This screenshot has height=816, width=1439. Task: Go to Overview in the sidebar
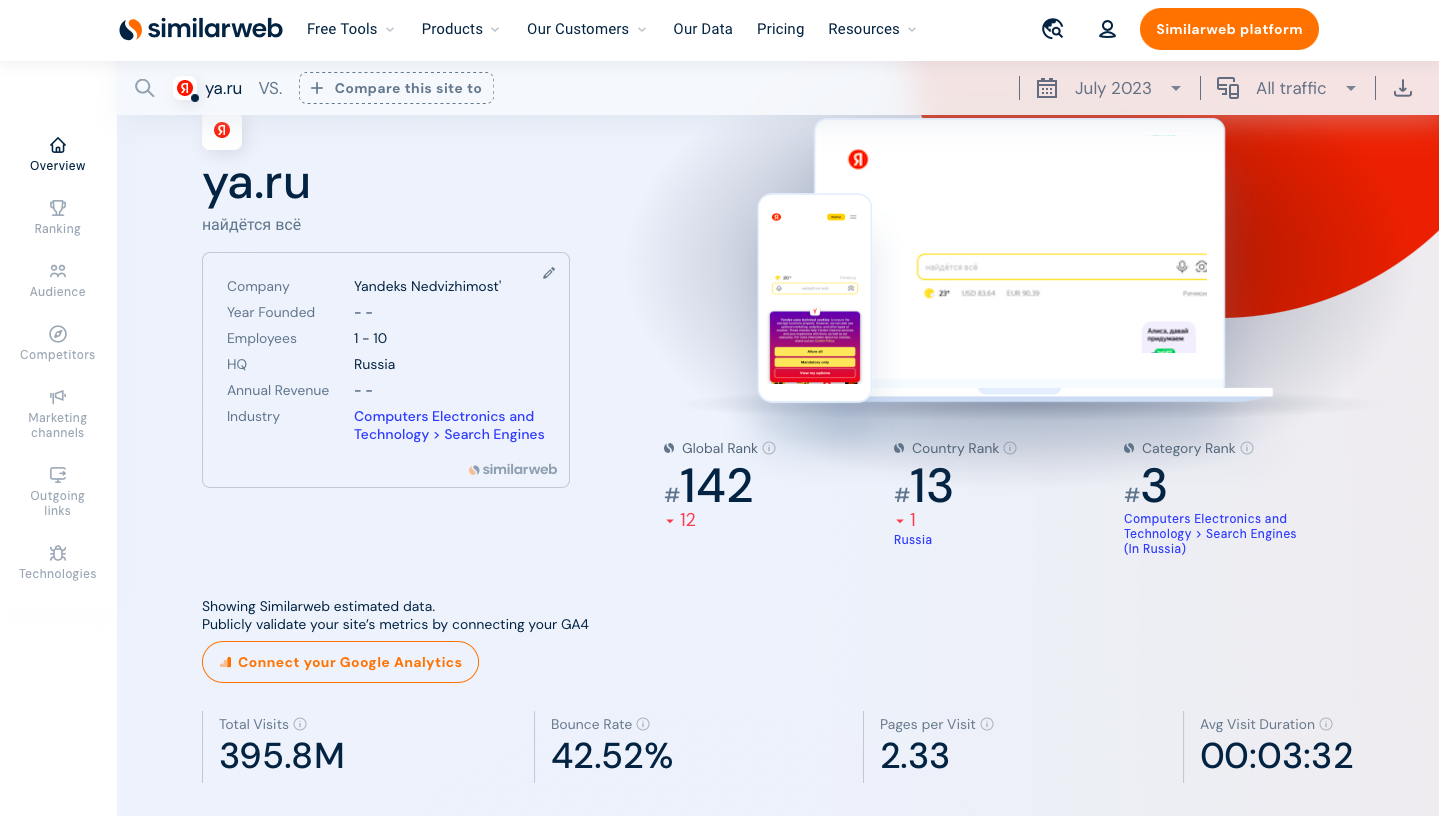coord(58,154)
